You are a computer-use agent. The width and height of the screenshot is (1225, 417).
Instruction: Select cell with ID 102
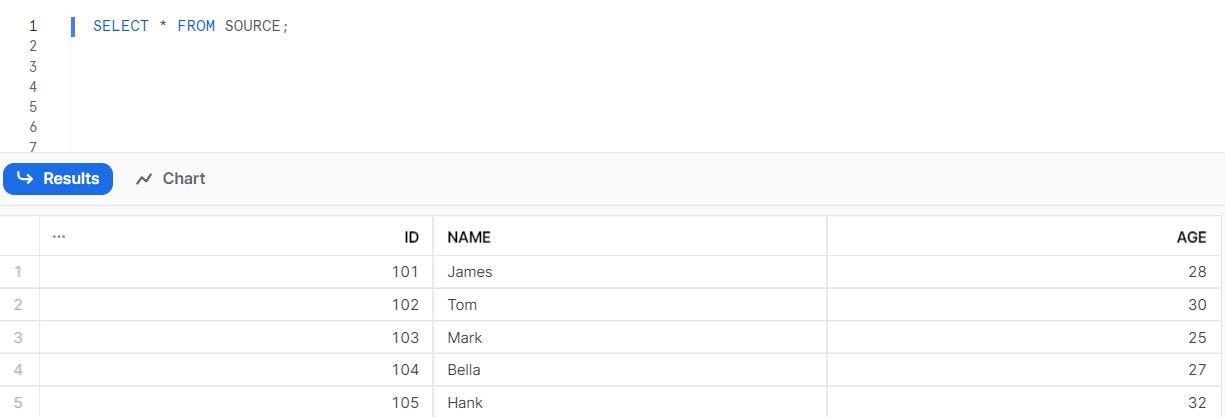pos(236,305)
